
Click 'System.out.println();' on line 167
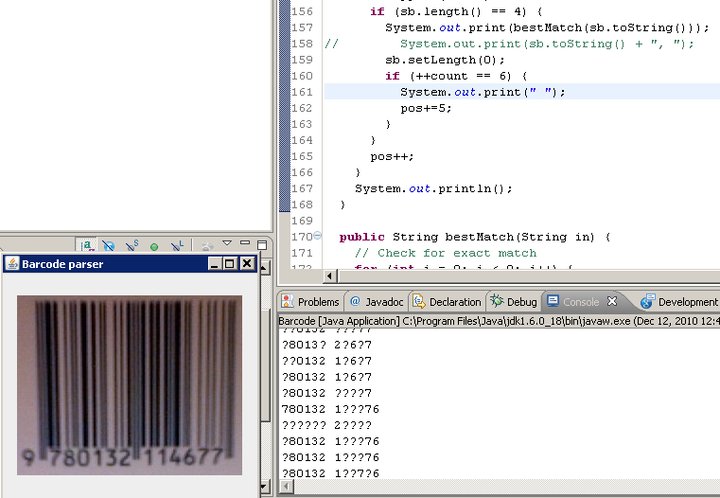pyautogui.click(x=433, y=189)
